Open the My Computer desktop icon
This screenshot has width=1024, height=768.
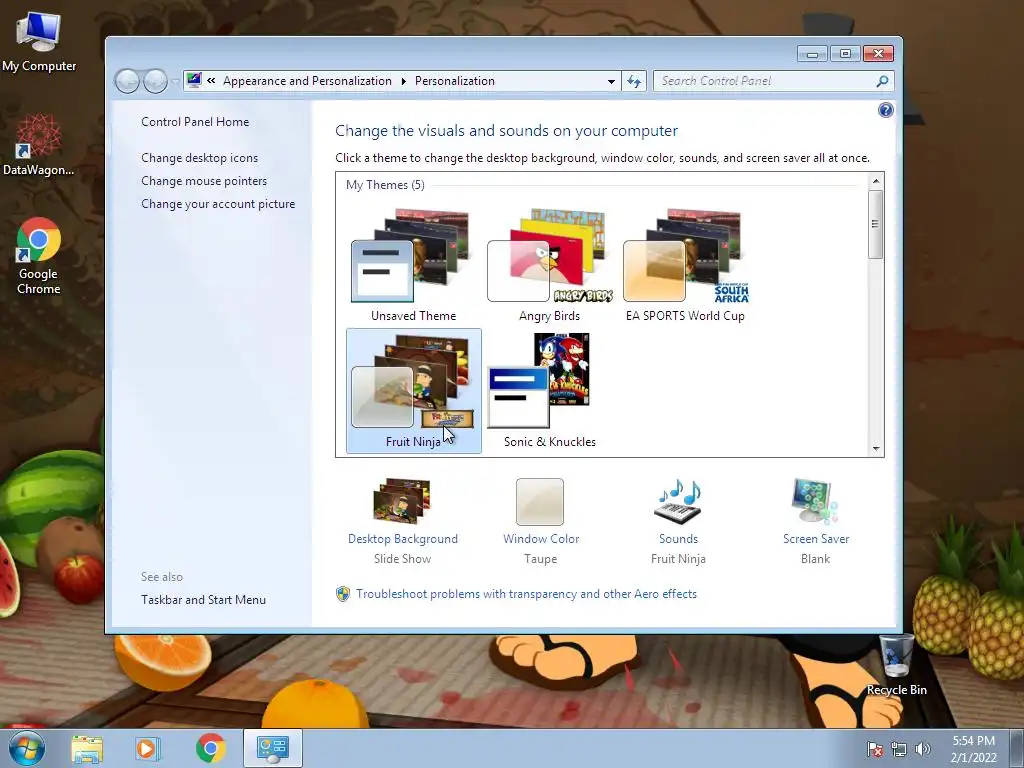[x=39, y=41]
